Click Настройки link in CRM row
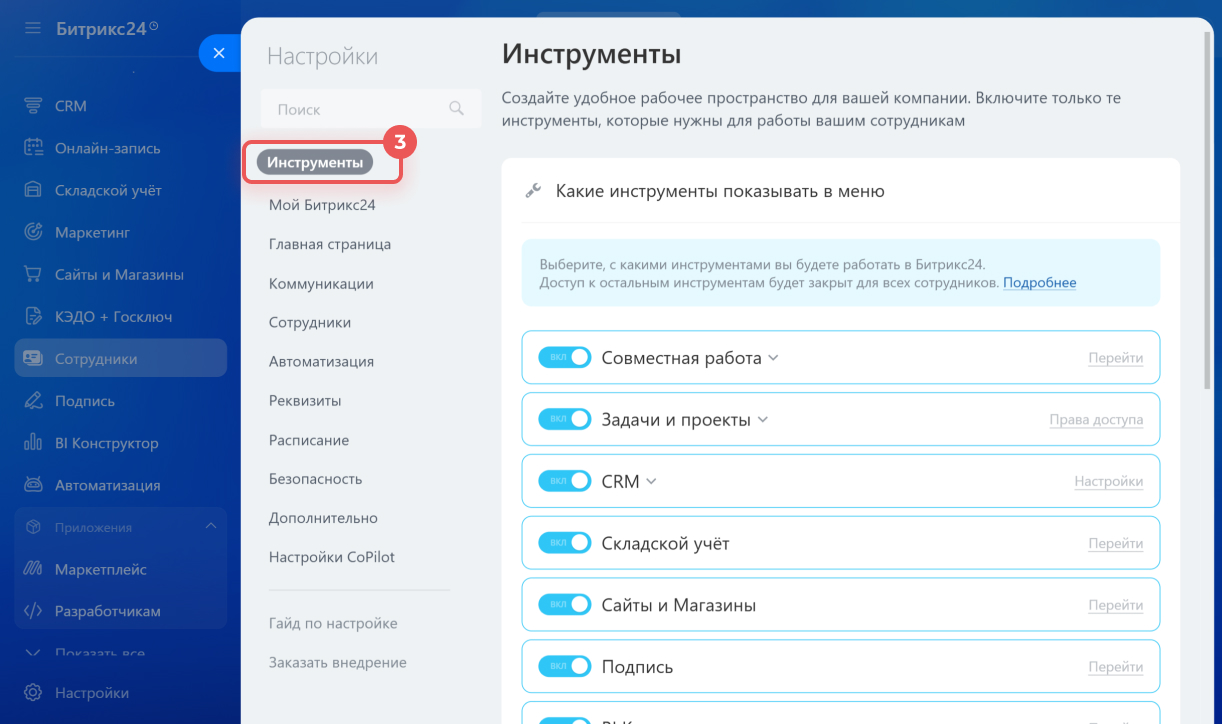This screenshot has height=724, width=1222. (x=1109, y=481)
